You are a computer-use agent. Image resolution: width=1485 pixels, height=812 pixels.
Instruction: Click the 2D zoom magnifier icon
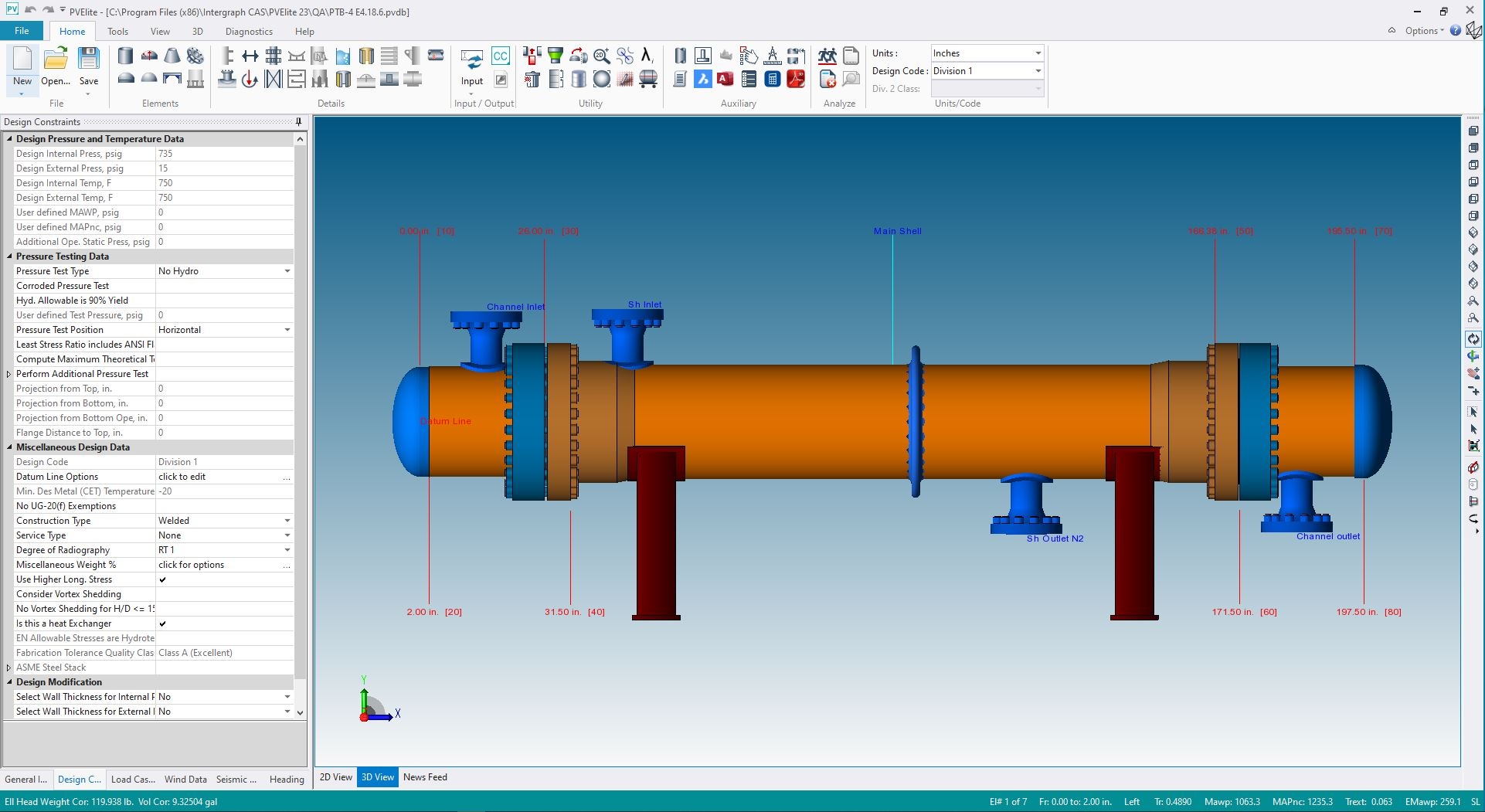point(601,56)
